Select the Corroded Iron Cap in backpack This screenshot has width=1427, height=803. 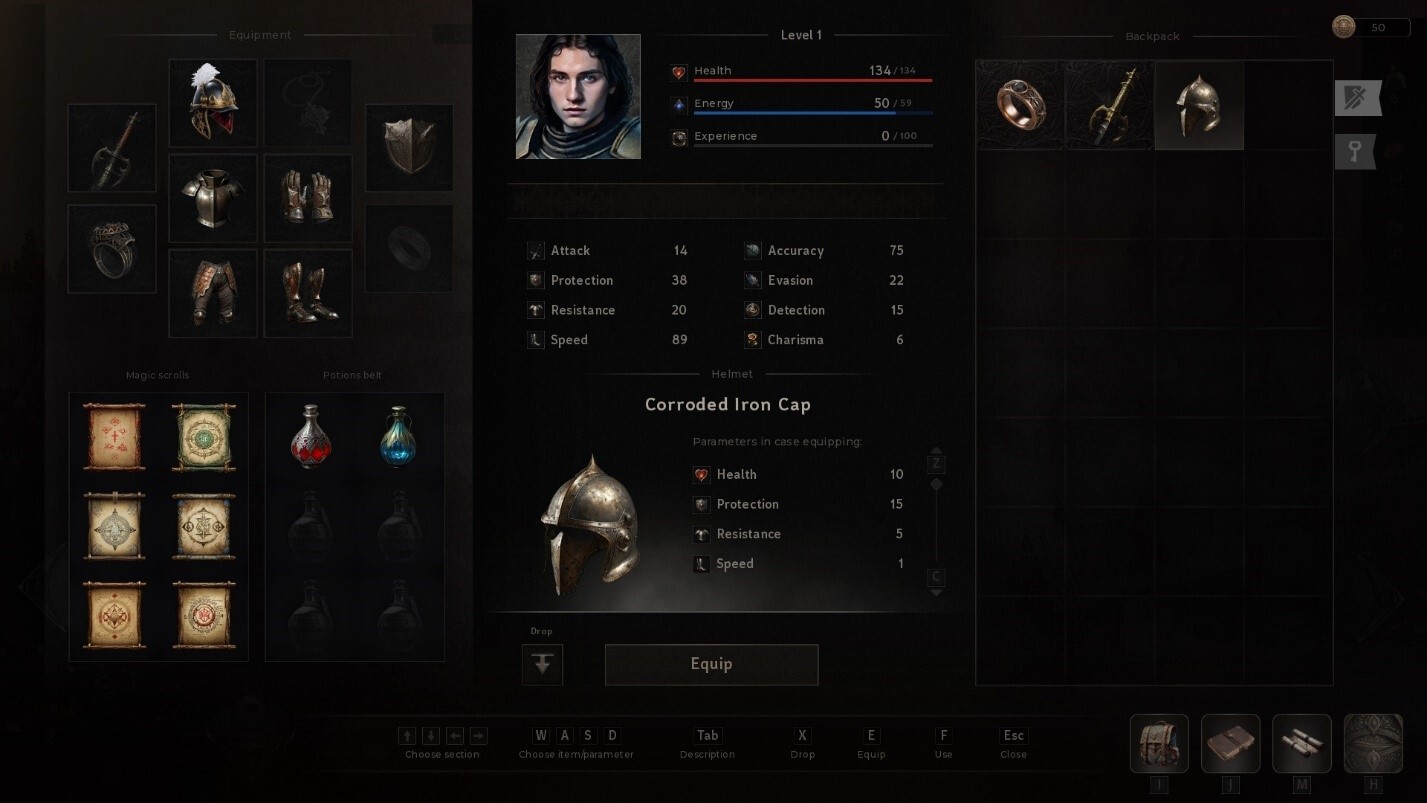coord(1199,105)
